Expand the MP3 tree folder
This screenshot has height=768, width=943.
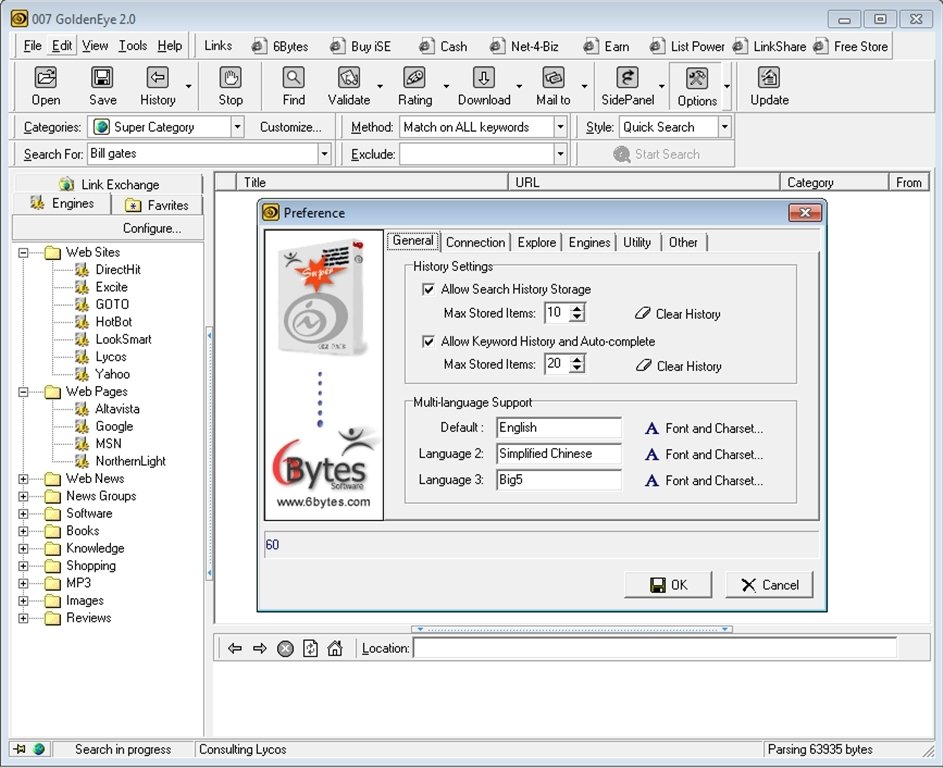click(23, 583)
